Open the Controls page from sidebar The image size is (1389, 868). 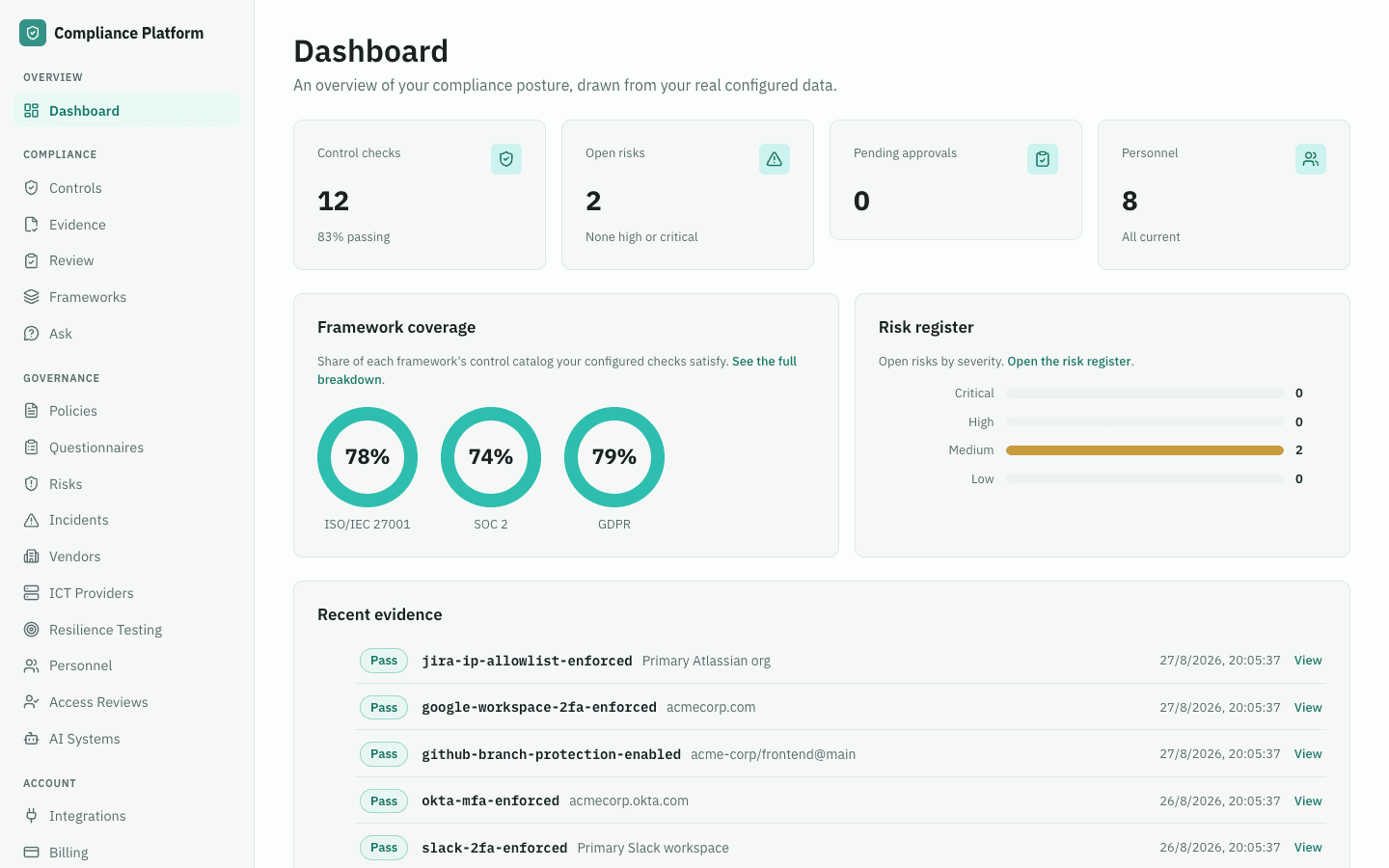point(127,188)
